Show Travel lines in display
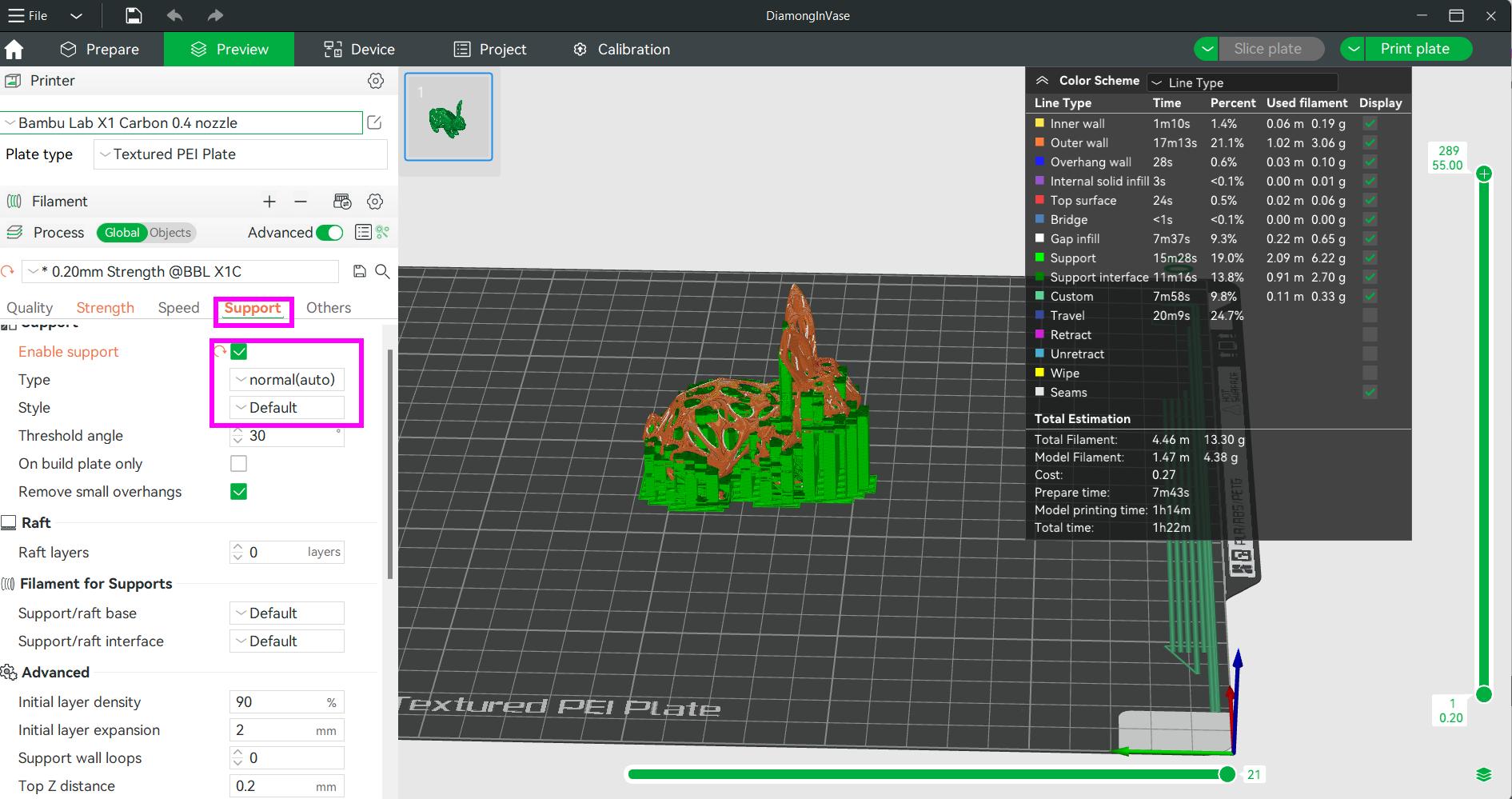This screenshot has height=799, width=1512. [x=1370, y=316]
